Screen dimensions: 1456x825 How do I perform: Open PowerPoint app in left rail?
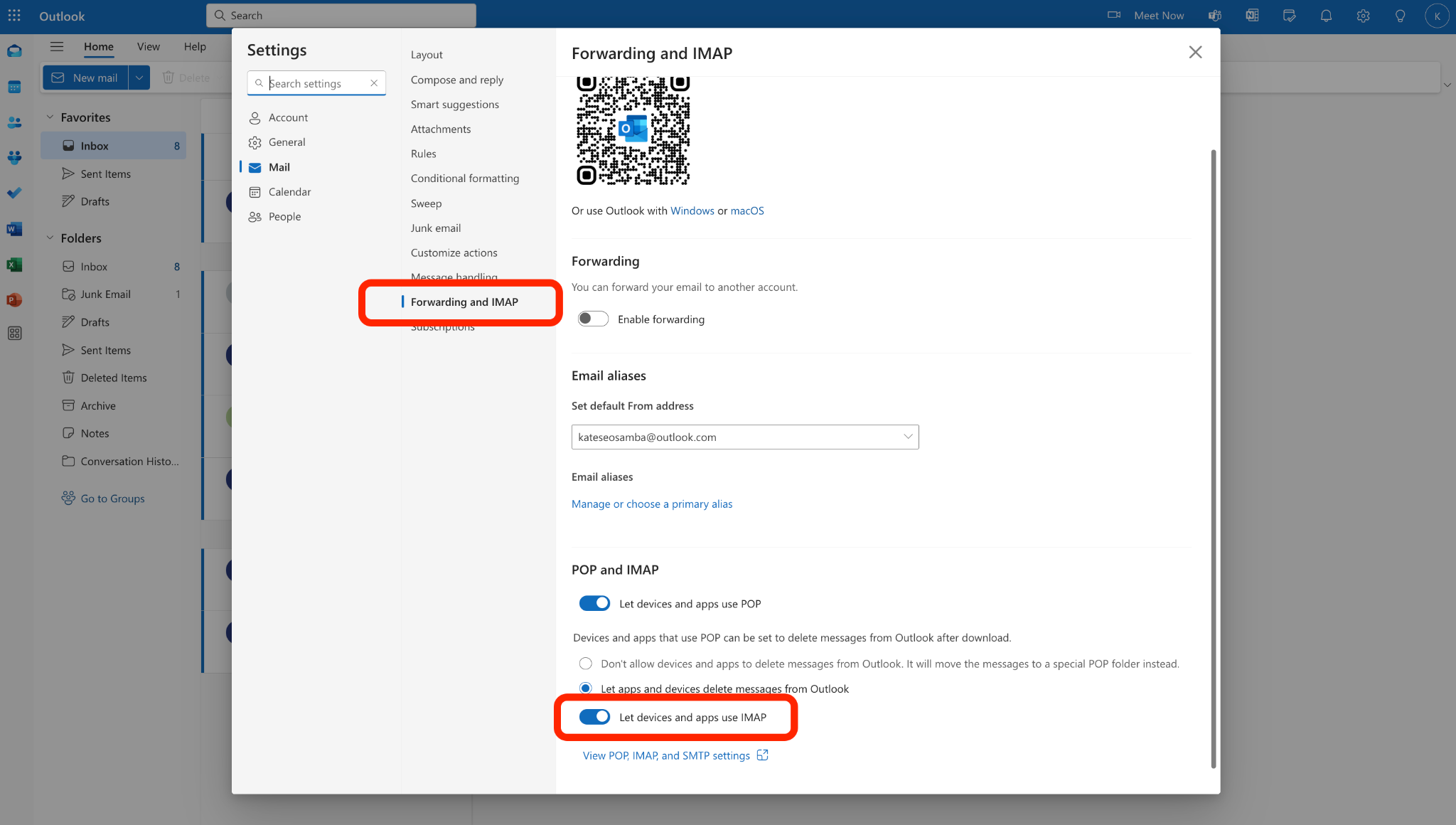[14, 299]
